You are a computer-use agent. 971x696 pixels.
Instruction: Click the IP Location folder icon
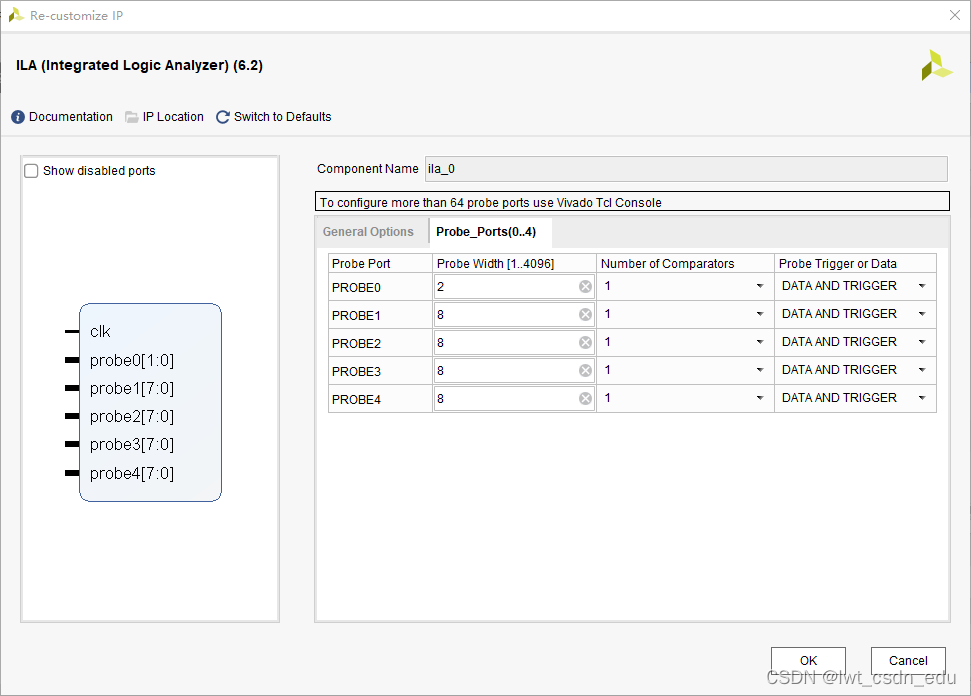131,117
